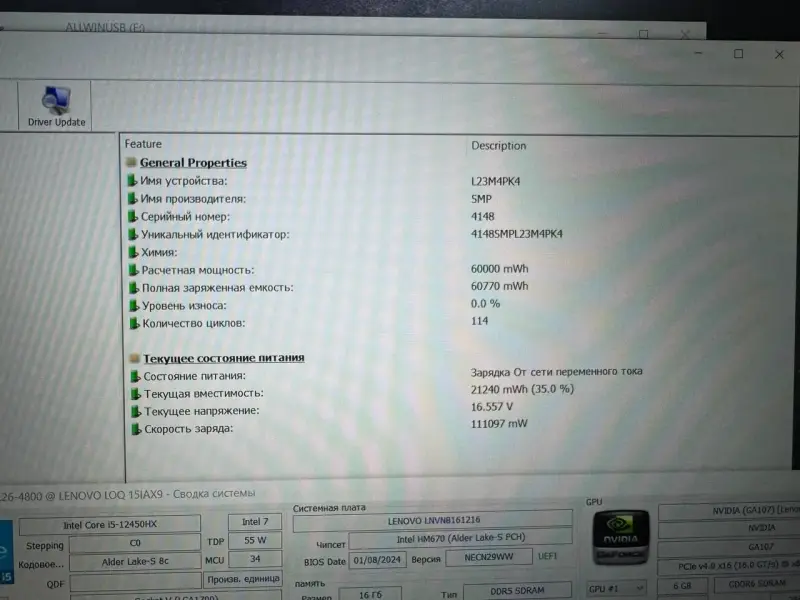Click the manufacturer value SMP
The image size is (800, 600).
[x=481, y=199]
